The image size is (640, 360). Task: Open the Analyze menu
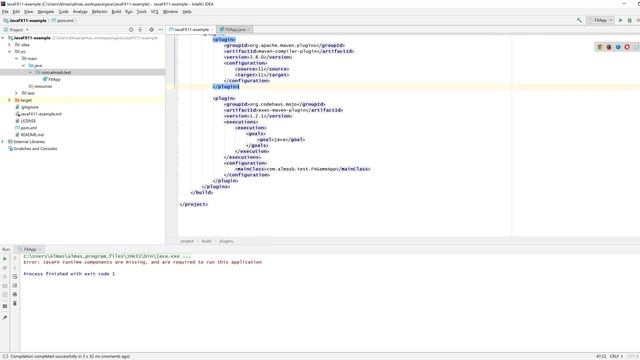80,12
